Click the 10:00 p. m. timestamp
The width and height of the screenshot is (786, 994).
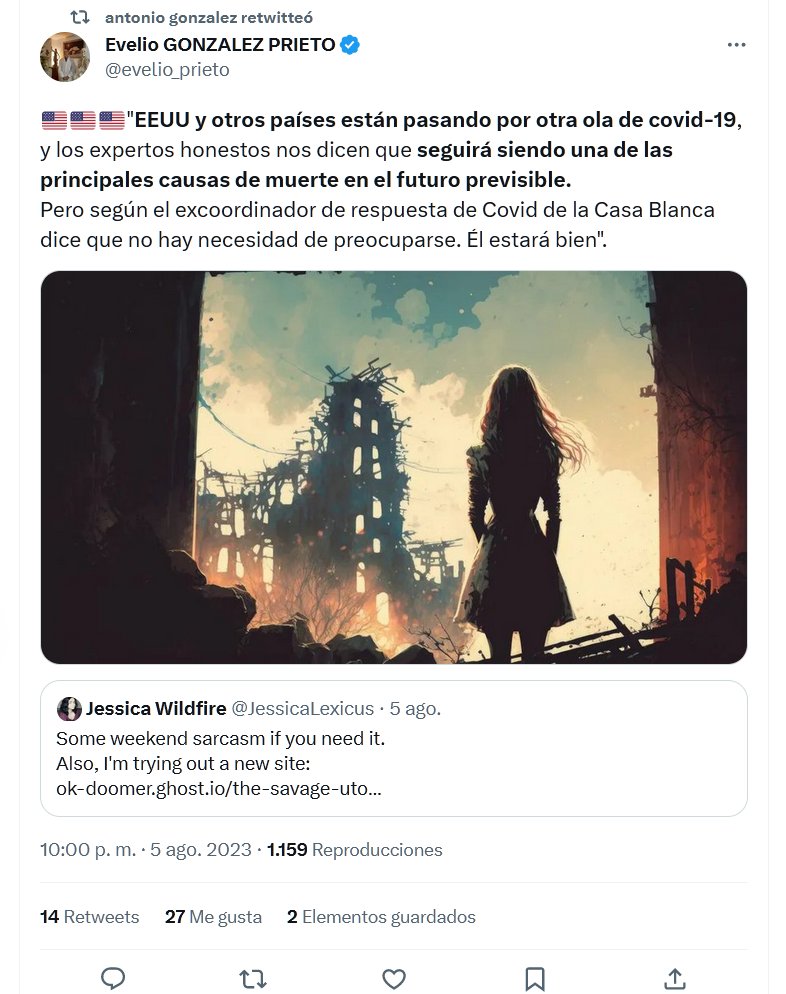pos(88,849)
